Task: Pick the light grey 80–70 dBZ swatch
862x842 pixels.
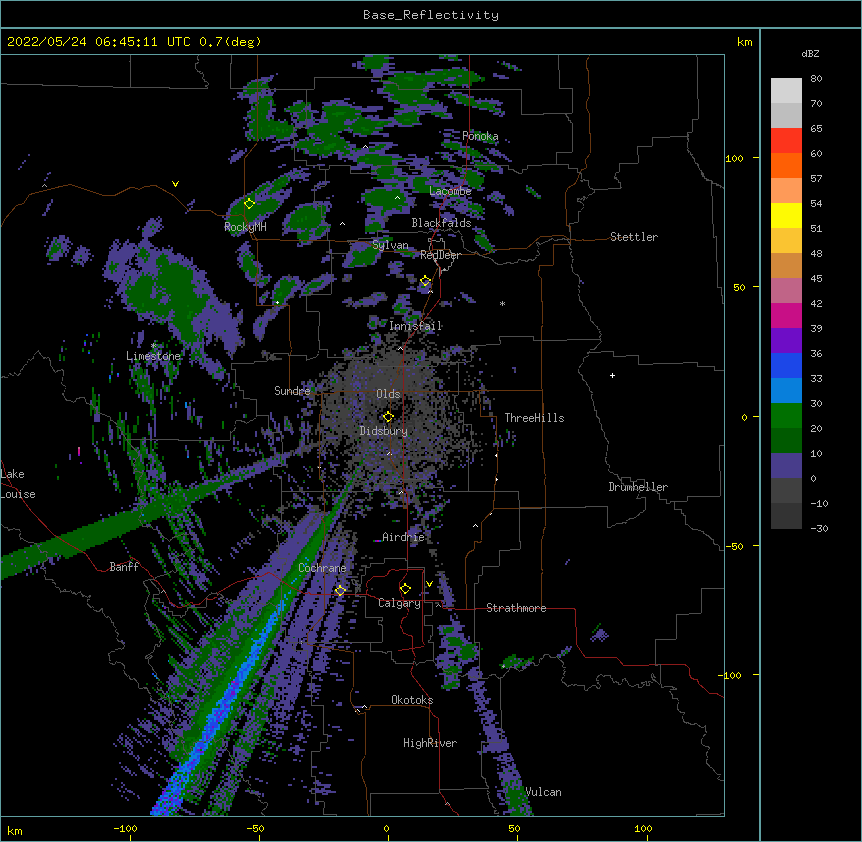Action: pos(786,91)
